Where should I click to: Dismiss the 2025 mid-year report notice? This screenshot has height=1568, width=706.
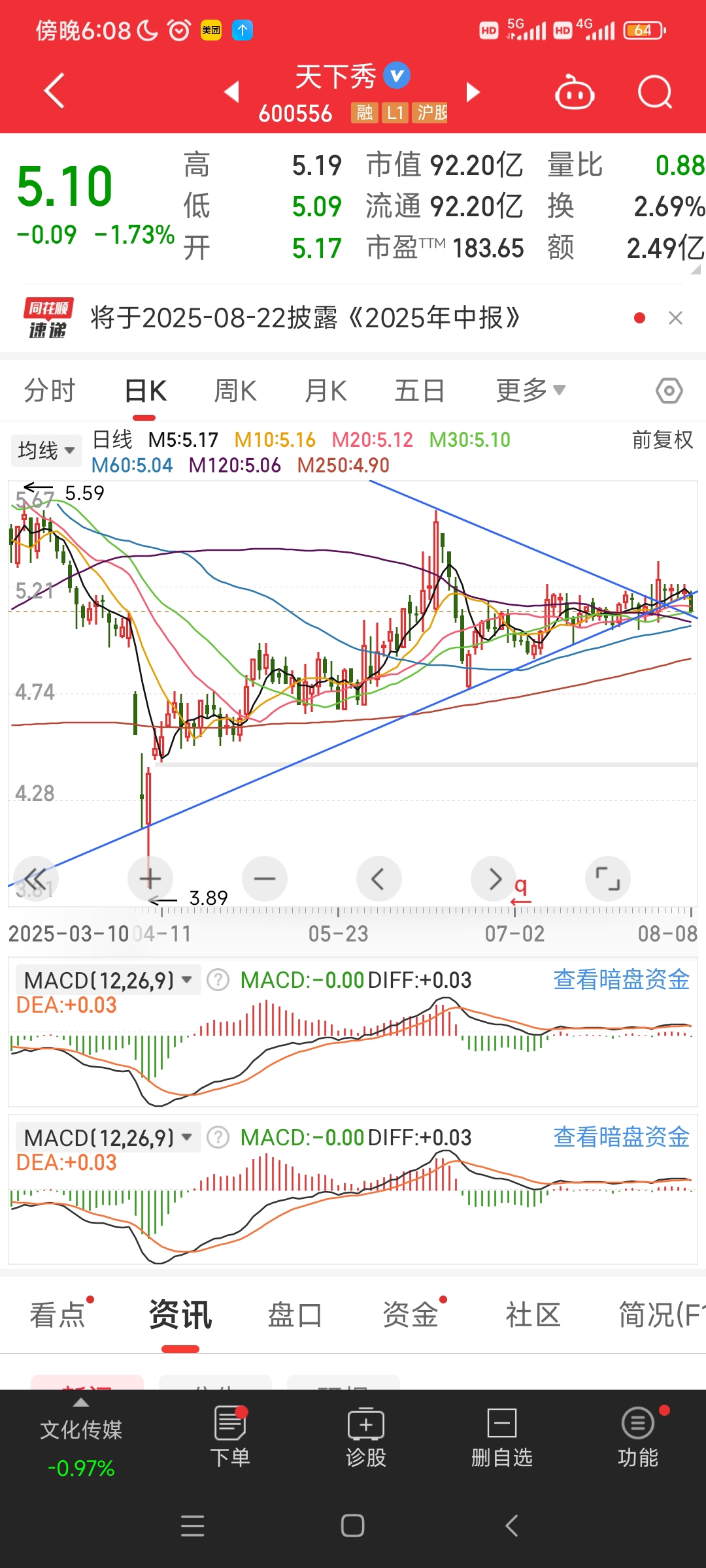coord(676,318)
